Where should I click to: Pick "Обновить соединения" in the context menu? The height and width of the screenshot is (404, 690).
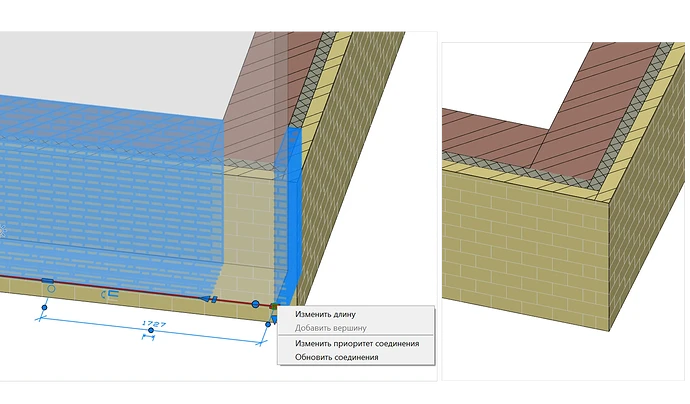tap(337, 357)
